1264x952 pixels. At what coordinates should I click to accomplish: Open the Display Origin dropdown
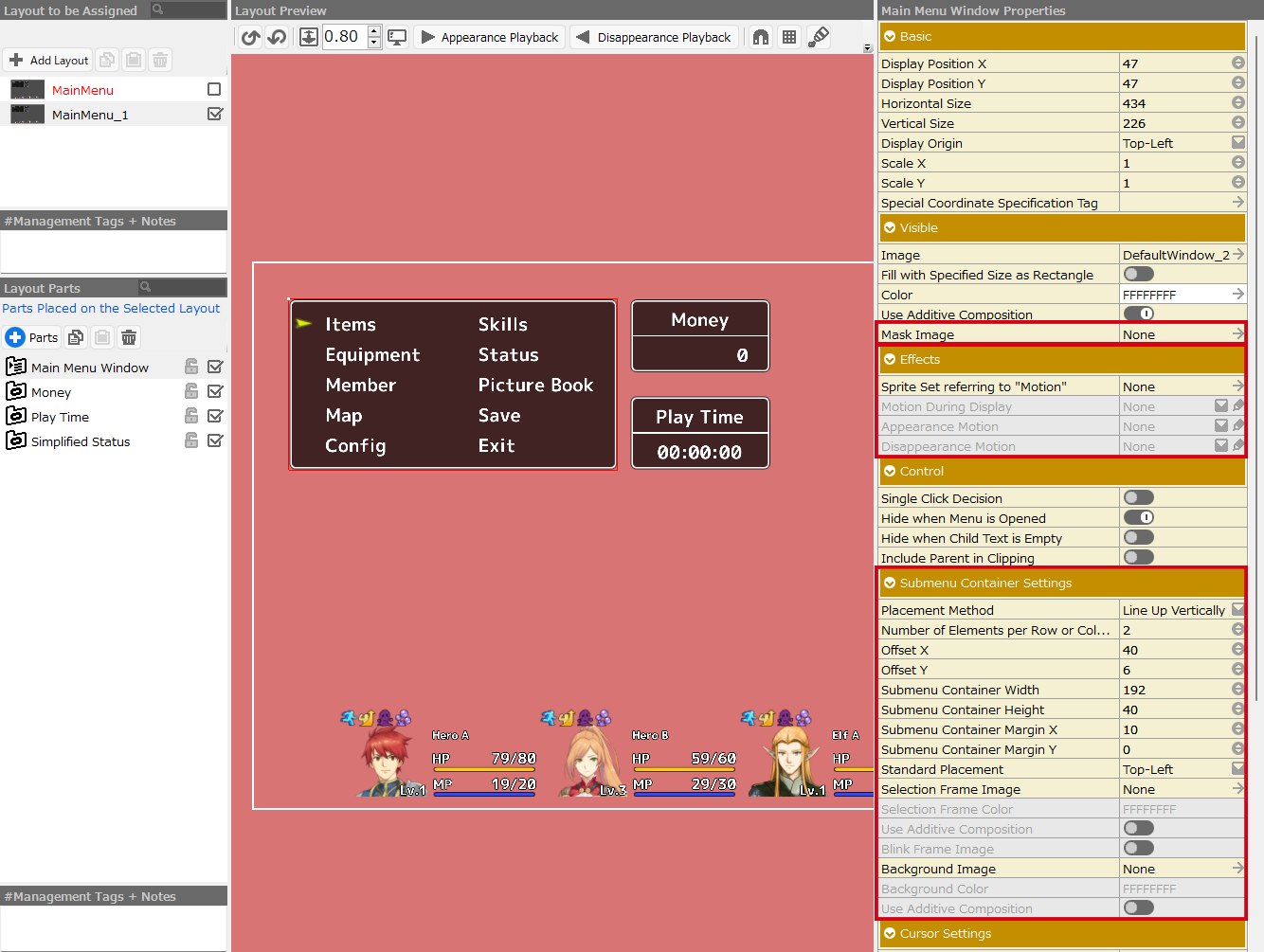pos(1237,143)
